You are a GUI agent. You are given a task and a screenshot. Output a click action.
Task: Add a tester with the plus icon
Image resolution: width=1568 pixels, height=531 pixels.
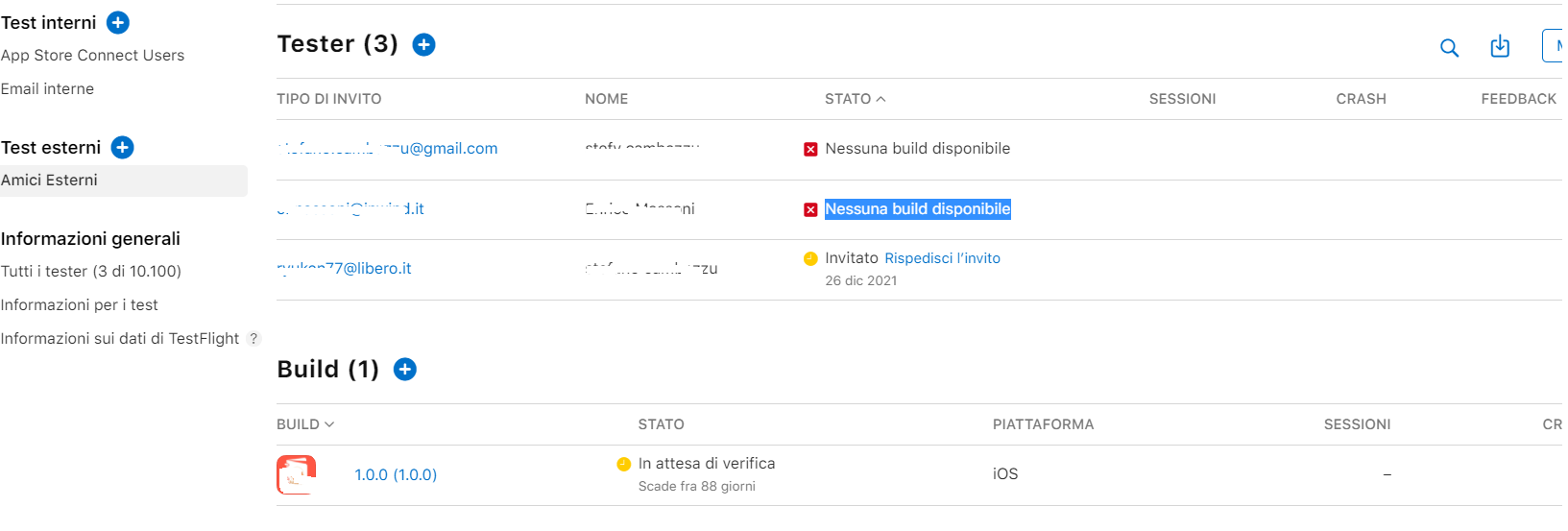(x=423, y=44)
